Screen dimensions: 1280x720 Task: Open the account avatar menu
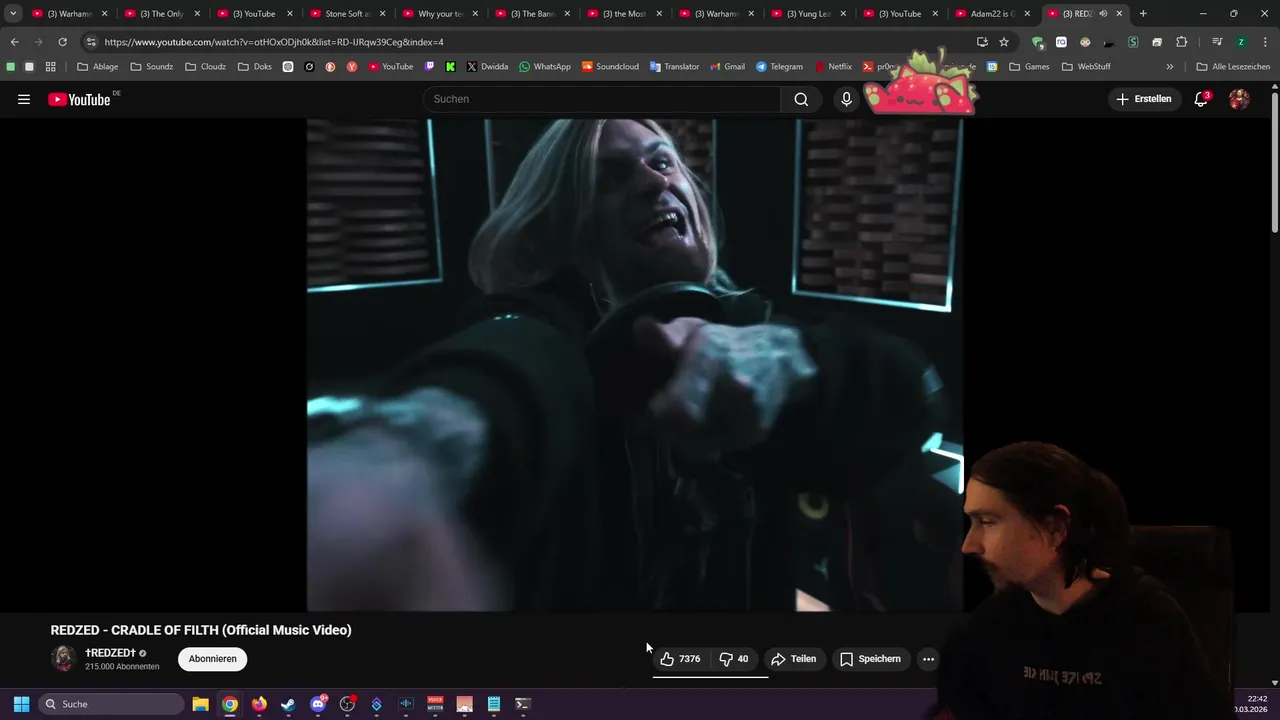[1239, 99]
